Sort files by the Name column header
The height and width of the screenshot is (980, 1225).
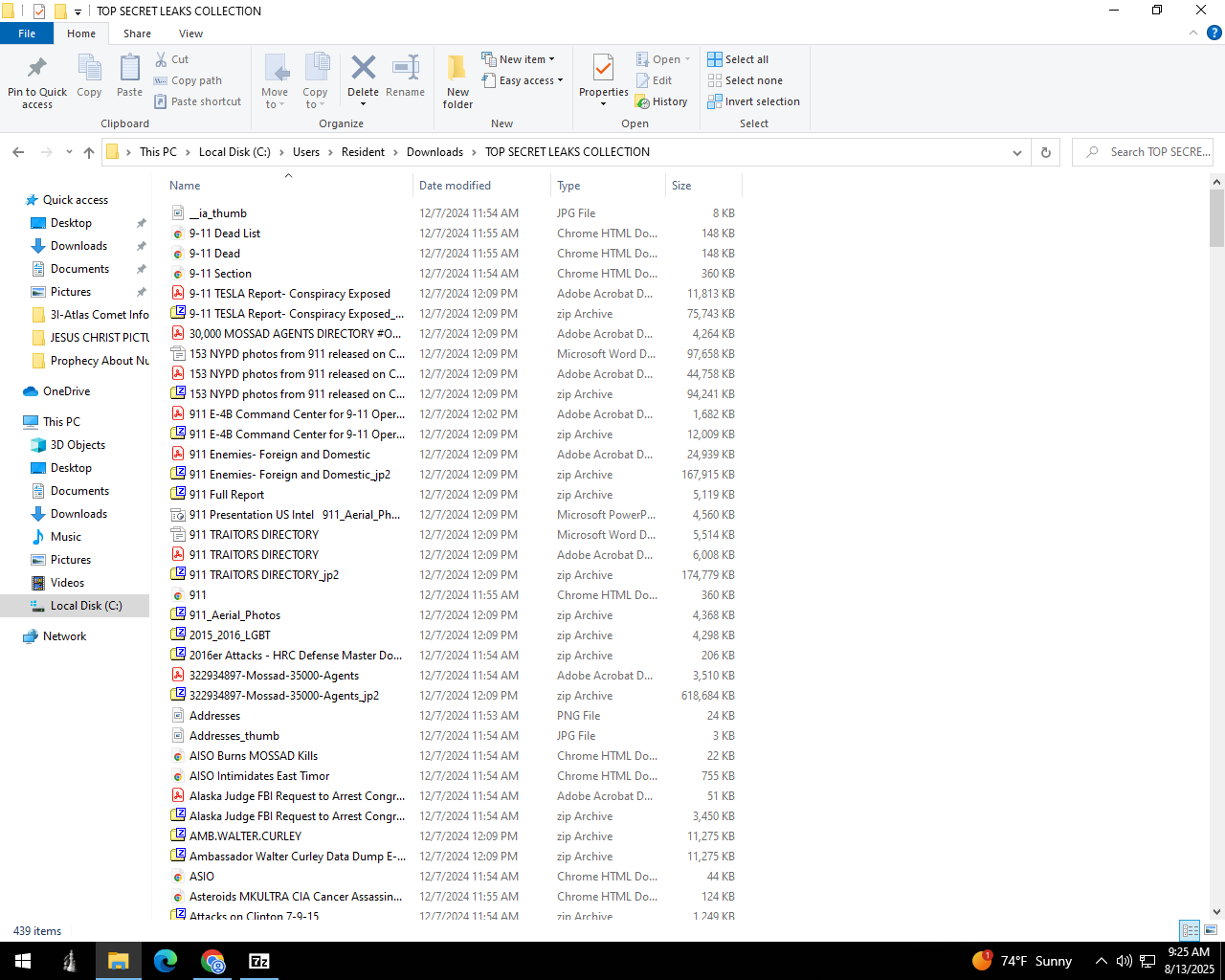[288, 186]
